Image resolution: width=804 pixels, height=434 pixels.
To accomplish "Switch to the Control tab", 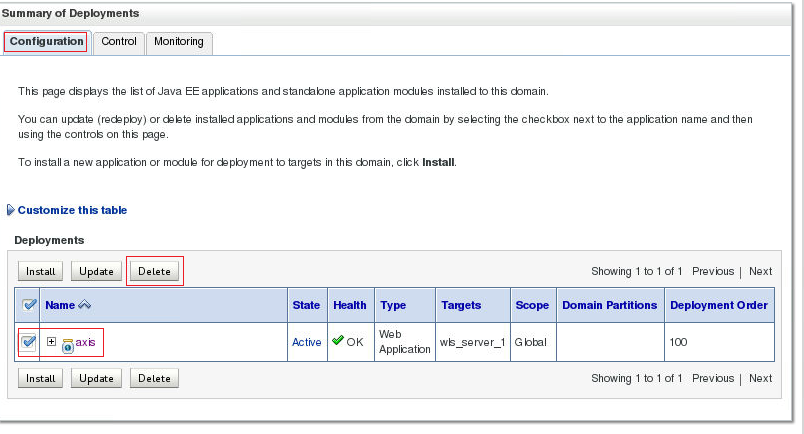I will pyautogui.click(x=119, y=42).
